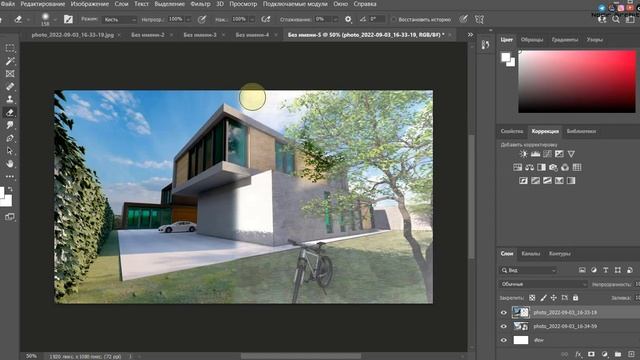640x360 pixels.
Task: Add a Color Balance adjustment
Action: pyautogui.click(x=529, y=167)
